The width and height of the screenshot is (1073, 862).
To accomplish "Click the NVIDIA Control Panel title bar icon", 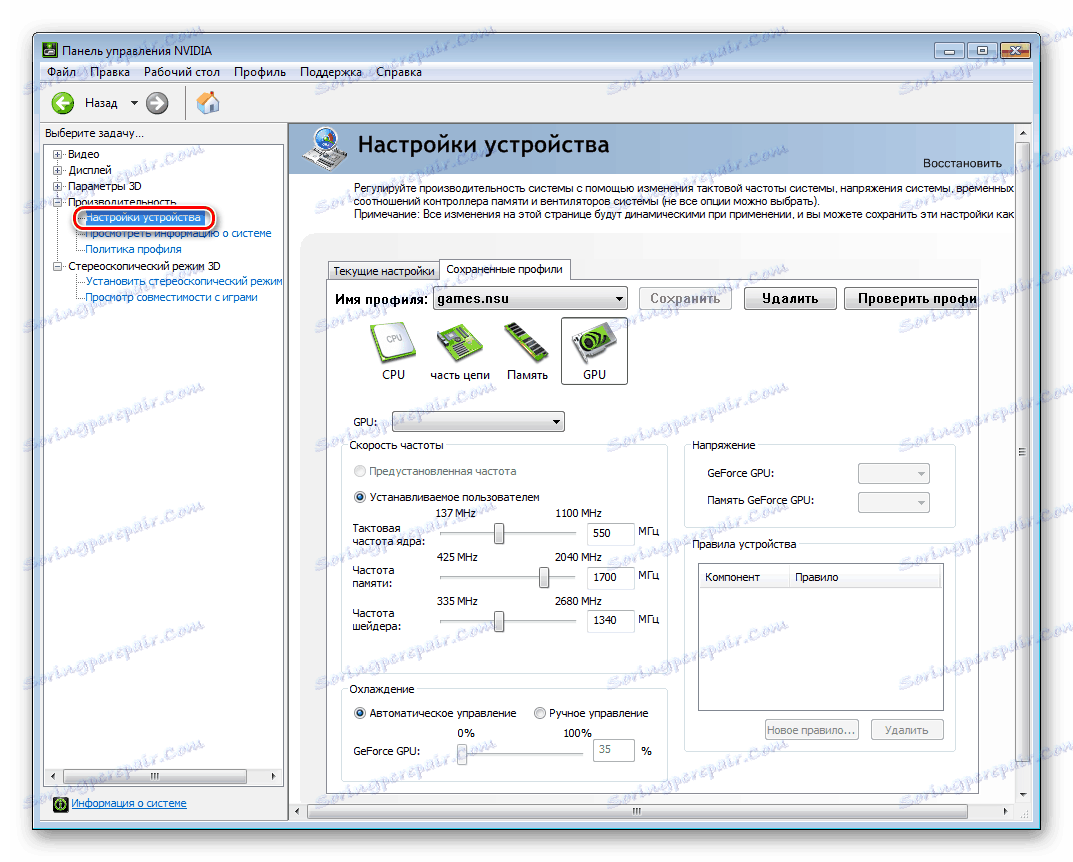I will 50,50.
